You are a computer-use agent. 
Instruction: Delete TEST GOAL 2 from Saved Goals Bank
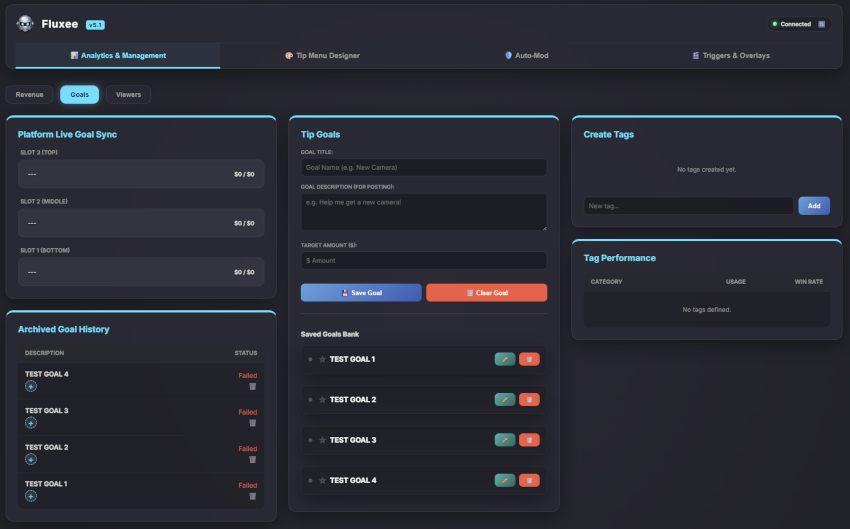tap(529, 399)
